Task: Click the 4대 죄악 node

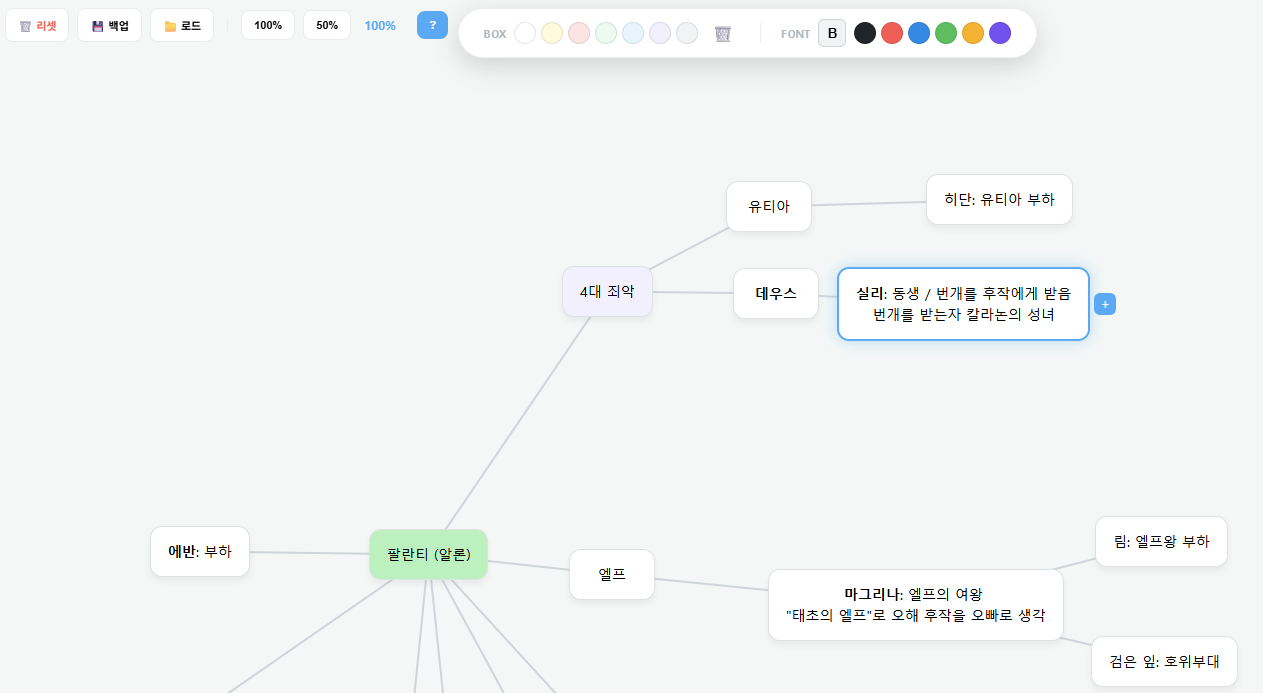Action: pyautogui.click(x=607, y=291)
